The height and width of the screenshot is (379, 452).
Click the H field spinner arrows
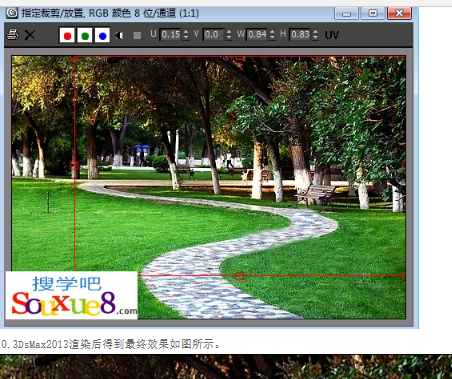click(315, 35)
